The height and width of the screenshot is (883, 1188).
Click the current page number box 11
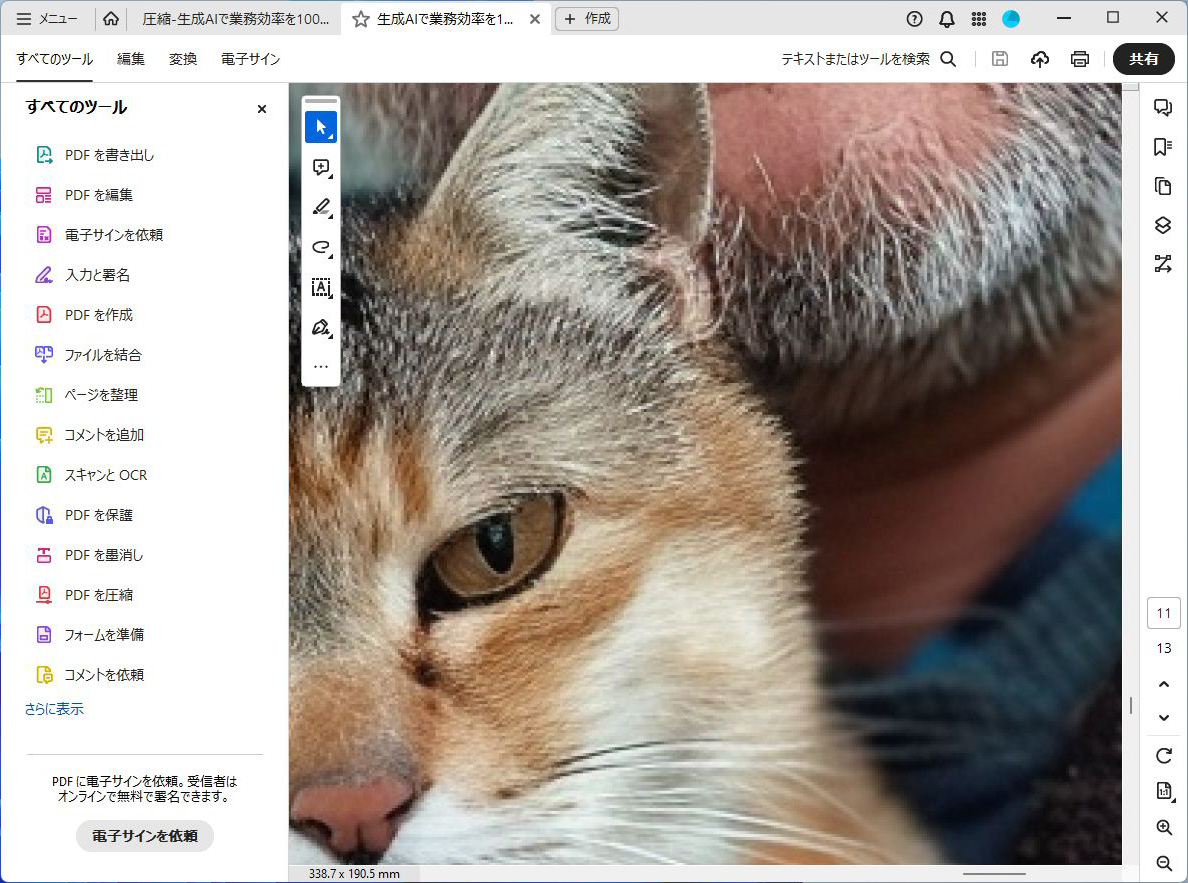(1164, 613)
